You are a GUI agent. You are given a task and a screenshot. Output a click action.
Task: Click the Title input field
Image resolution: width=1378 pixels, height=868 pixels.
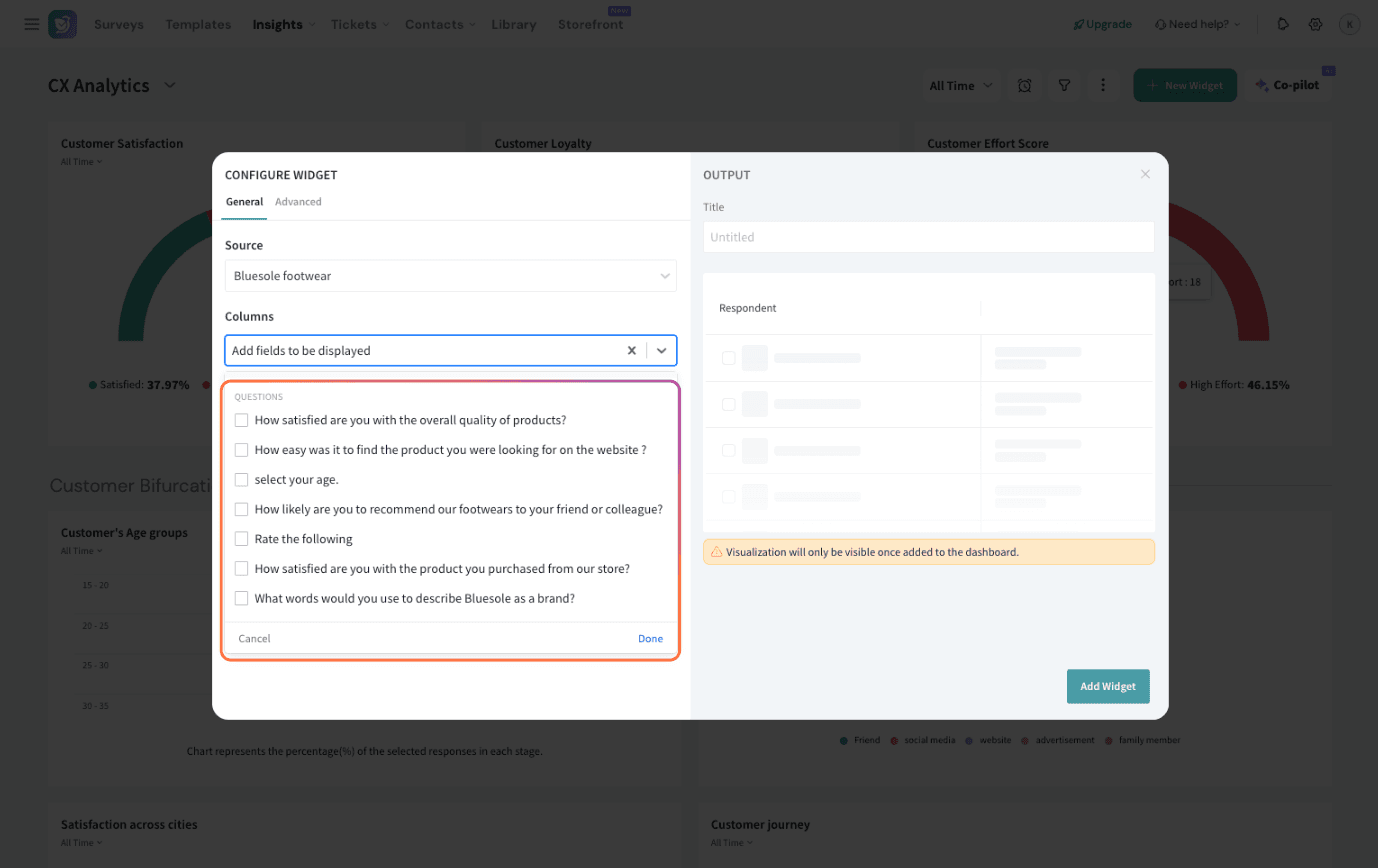(x=928, y=237)
